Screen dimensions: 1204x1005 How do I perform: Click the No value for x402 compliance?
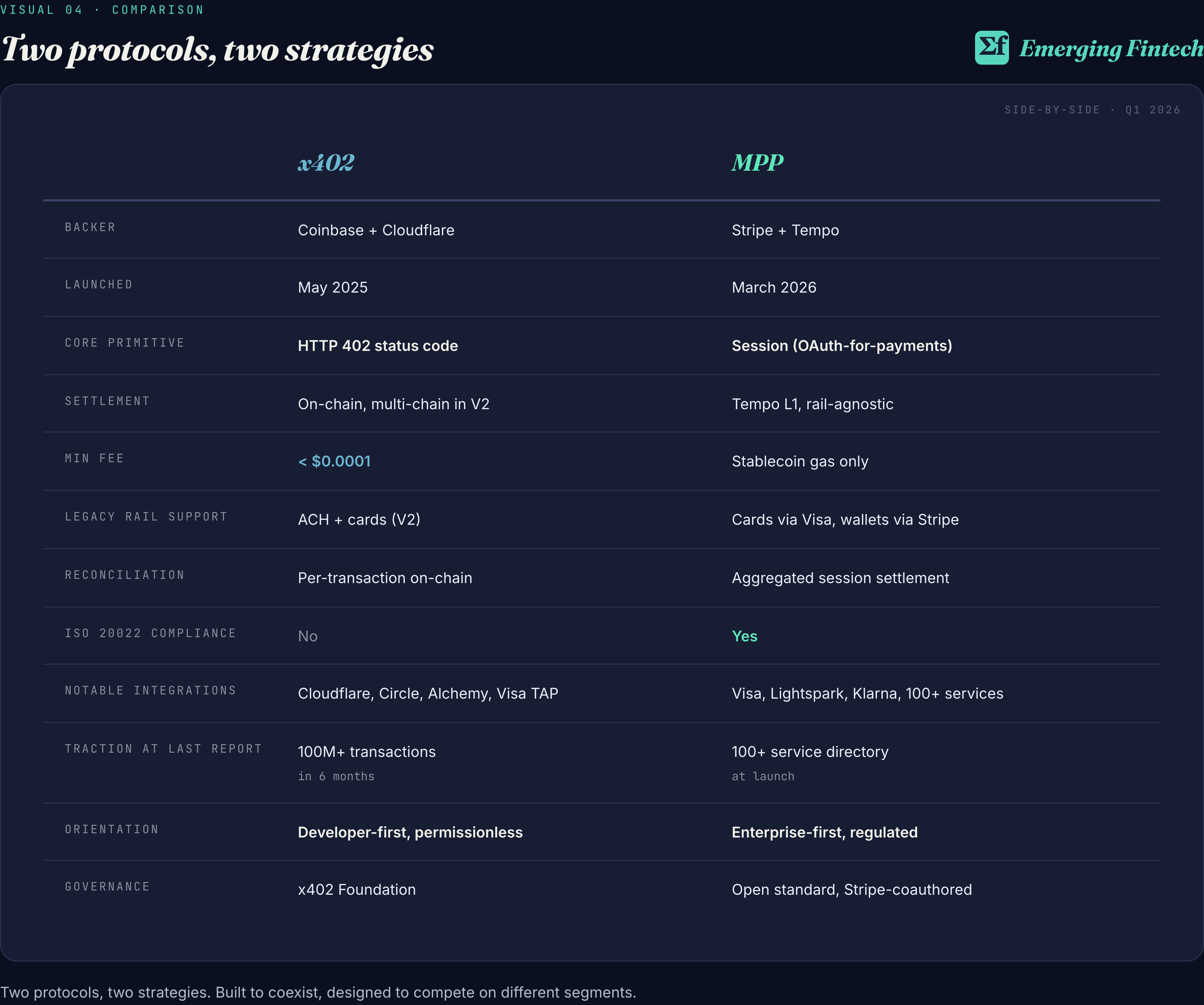(307, 636)
